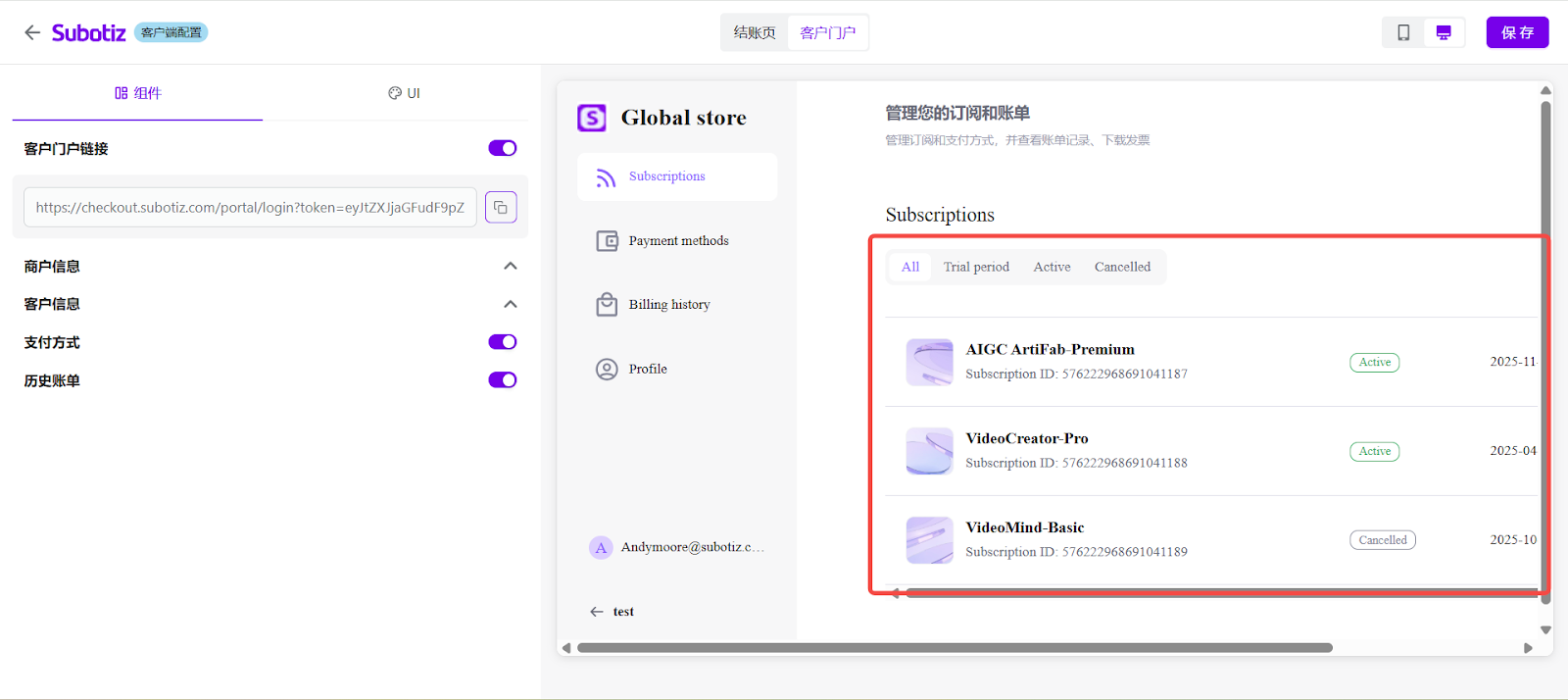Click the test back link
This screenshot has height=700, width=1568.
tap(612, 612)
